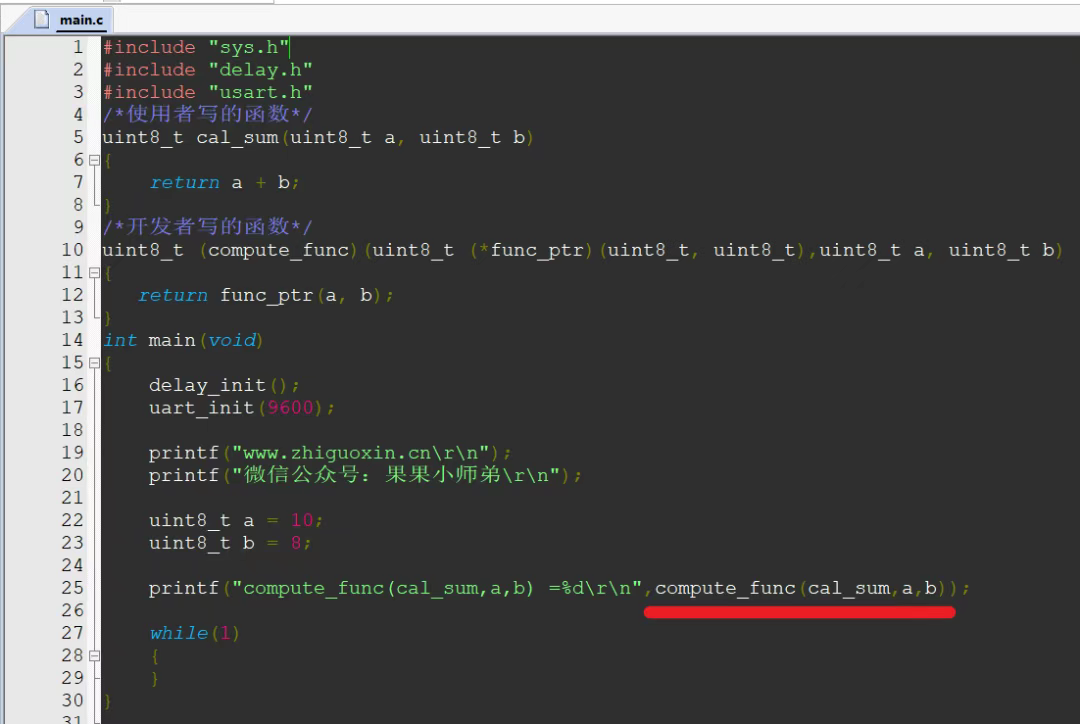Screen dimensions: 1080x724
Task: Switch to the main.c tab
Action: pos(80,19)
